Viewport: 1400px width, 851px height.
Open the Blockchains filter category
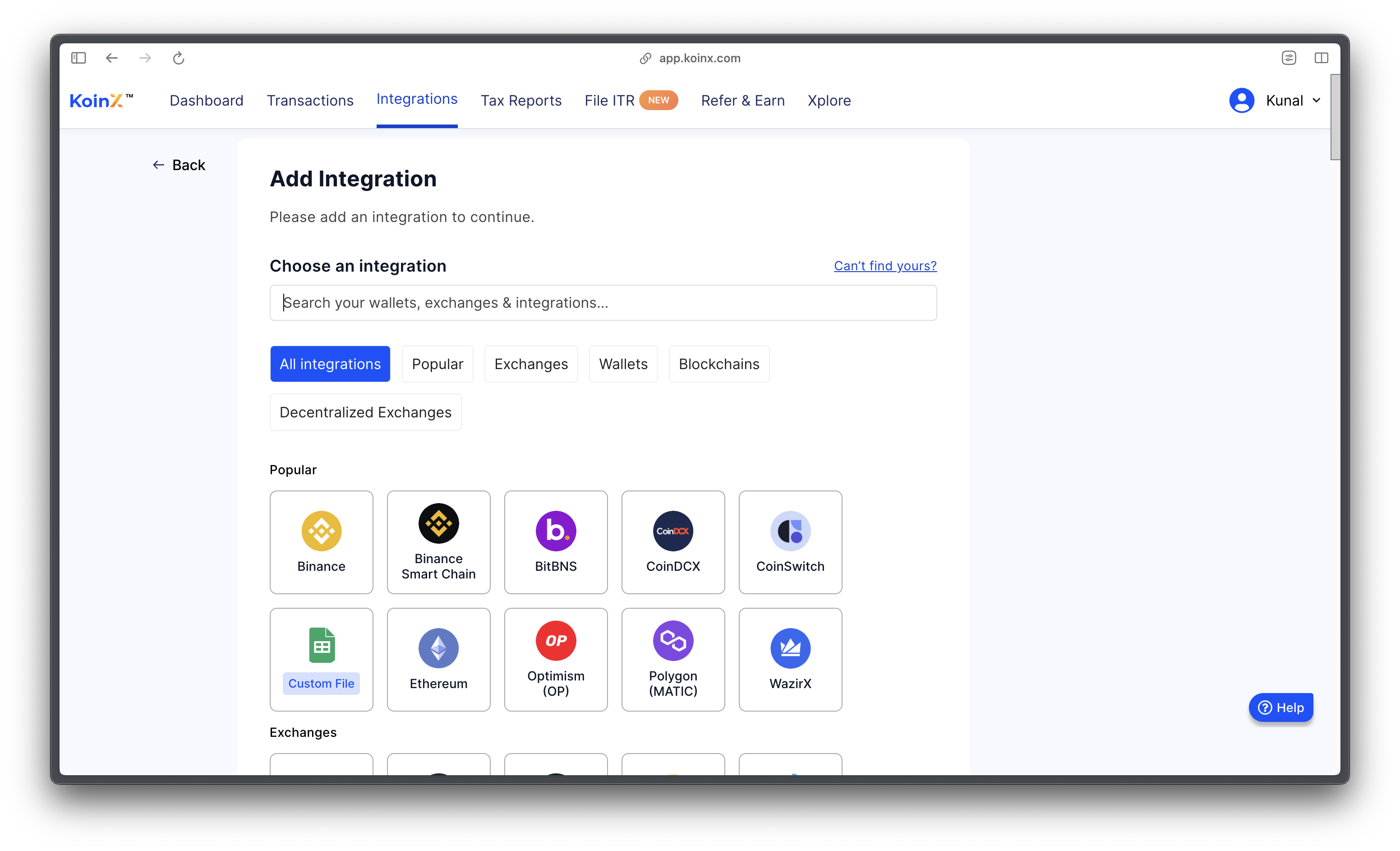[718, 363]
